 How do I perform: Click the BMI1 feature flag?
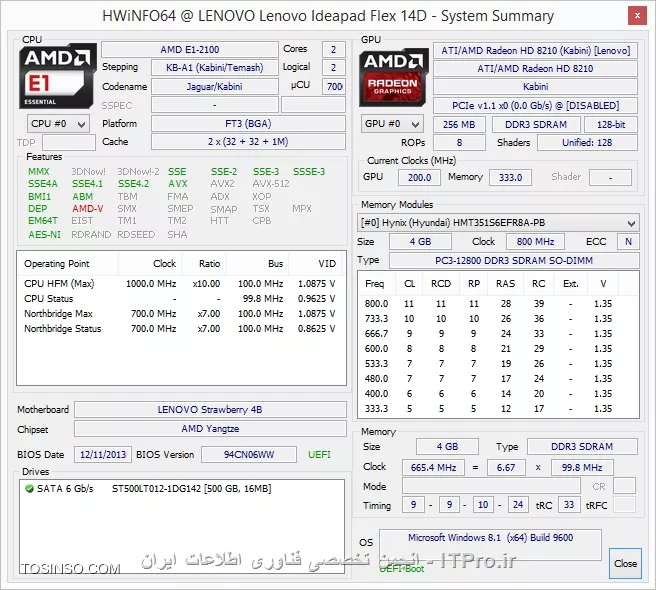(39, 196)
